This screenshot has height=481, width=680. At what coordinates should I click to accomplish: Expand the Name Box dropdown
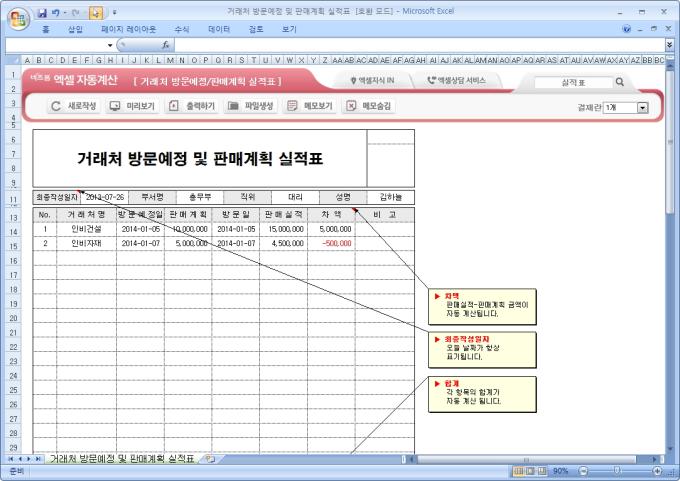click(x=110, y=45)
